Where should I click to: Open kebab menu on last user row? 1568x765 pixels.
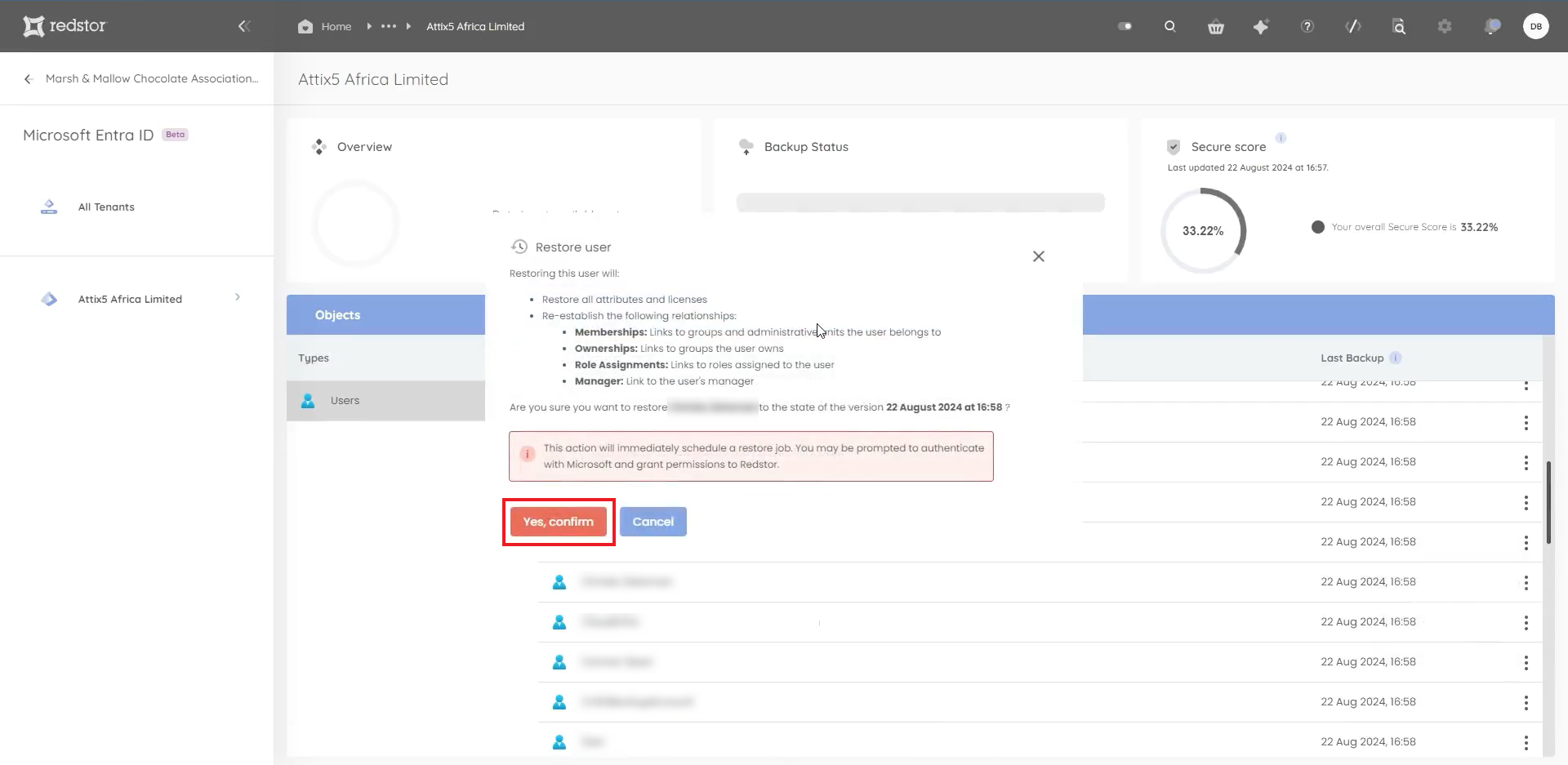[1526, 743]
